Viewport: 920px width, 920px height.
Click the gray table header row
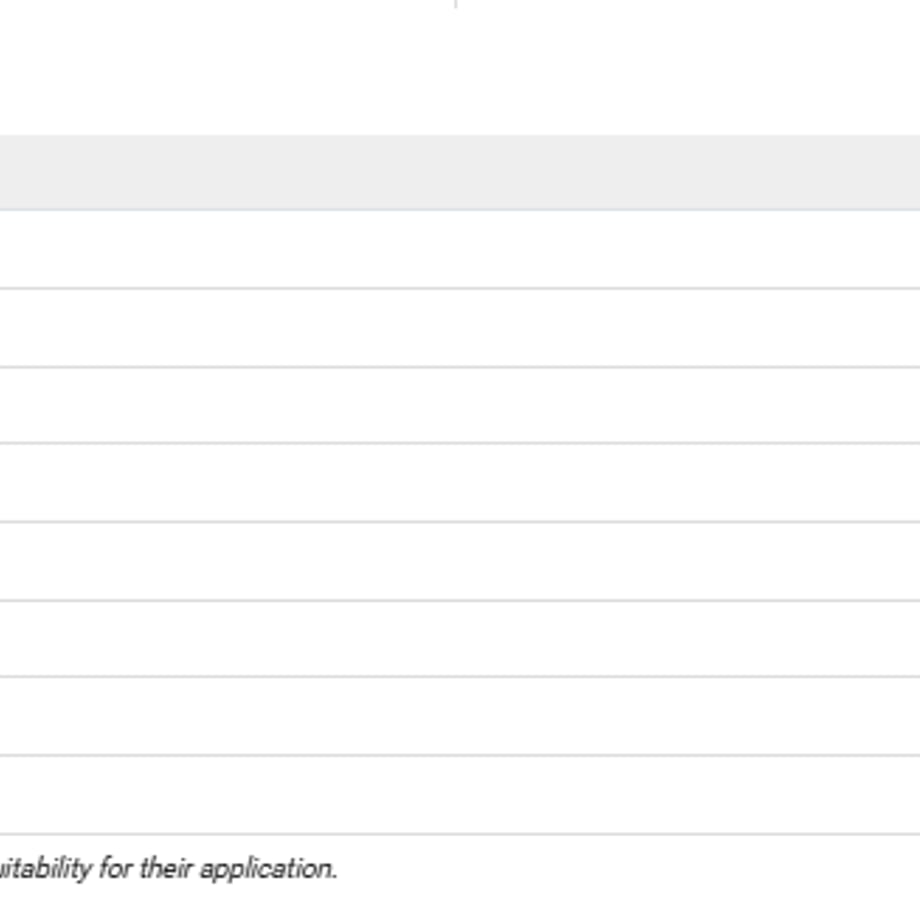(x=460, y=172)
